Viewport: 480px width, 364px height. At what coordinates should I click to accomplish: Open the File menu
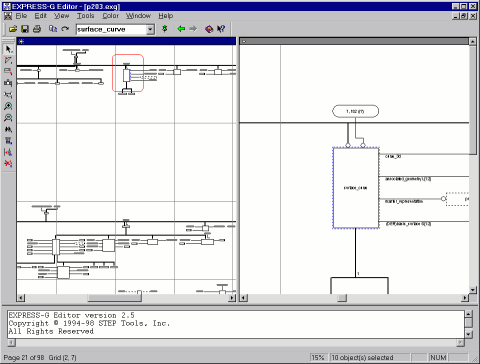coord(21,16)
